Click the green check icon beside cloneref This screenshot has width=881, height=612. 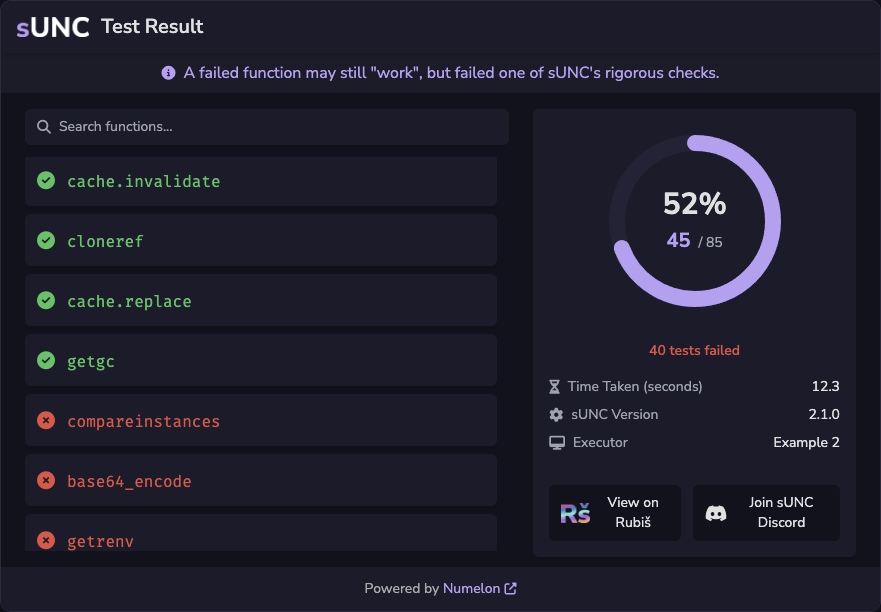point(46,241)
